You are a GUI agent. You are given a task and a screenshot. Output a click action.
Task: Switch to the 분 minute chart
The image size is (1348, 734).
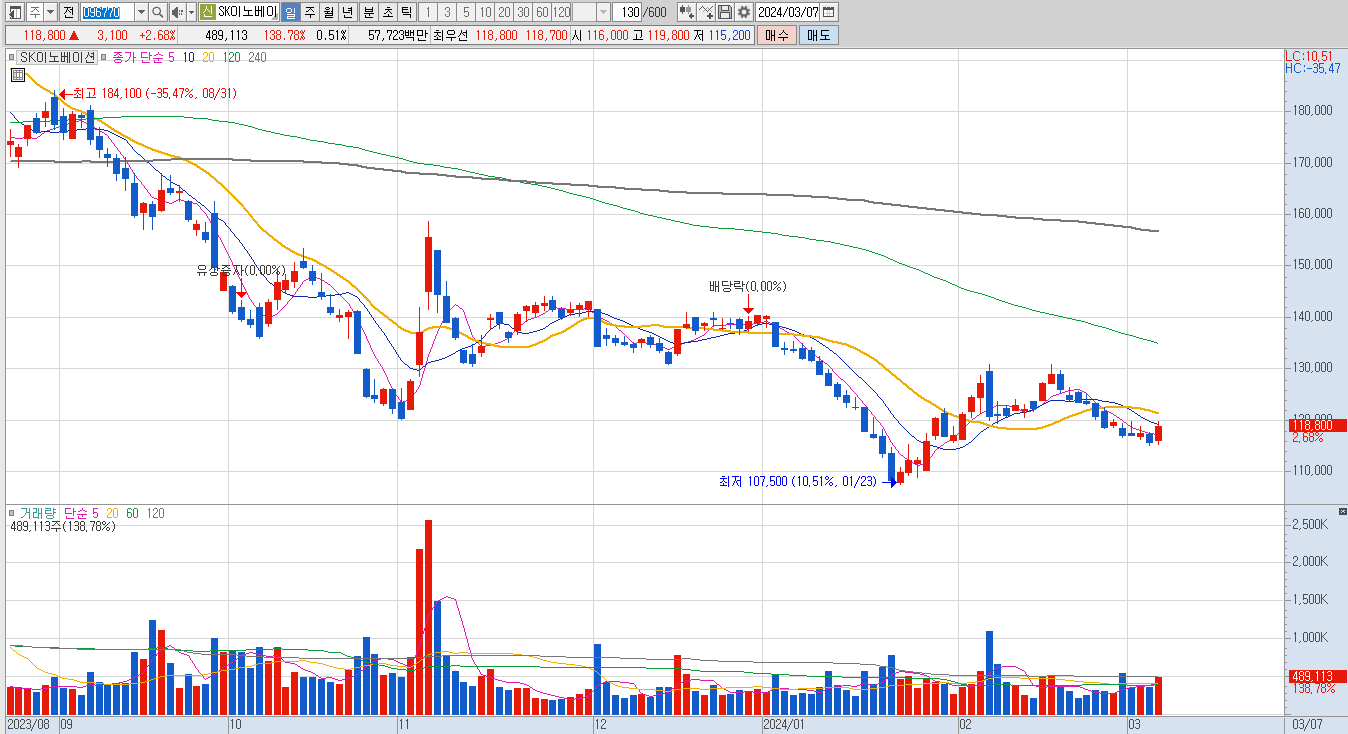coord(368,12)
